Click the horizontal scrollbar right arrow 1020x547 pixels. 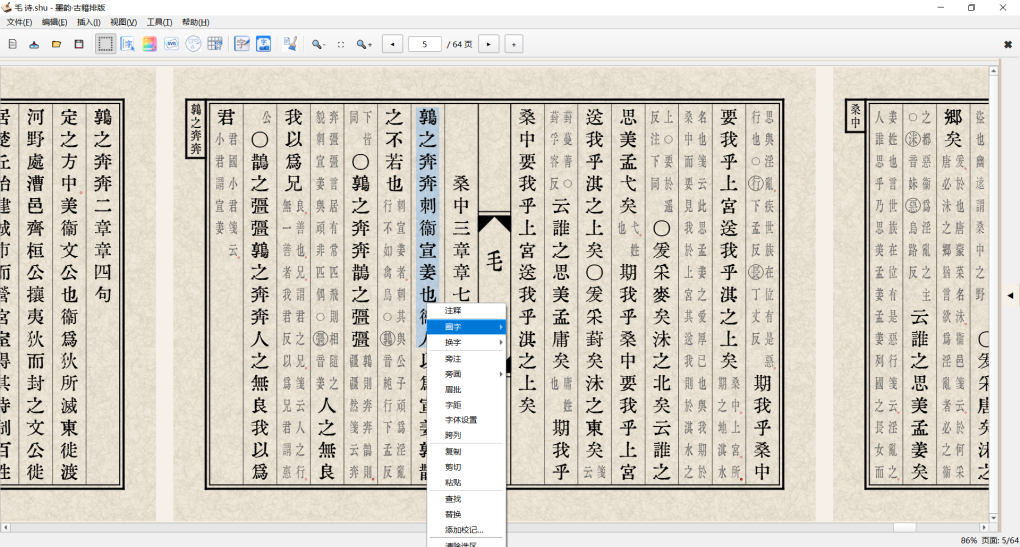pyautogui.click(x=984, y=527)
